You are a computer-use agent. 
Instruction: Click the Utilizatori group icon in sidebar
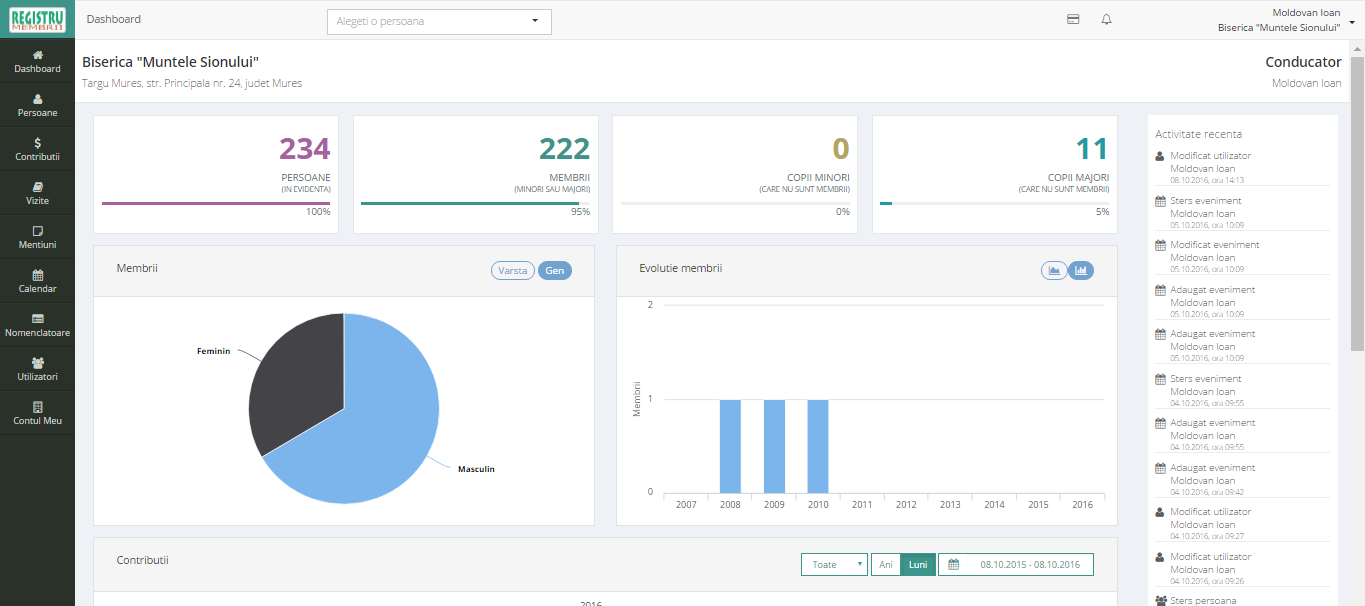[x=37, y=362]
